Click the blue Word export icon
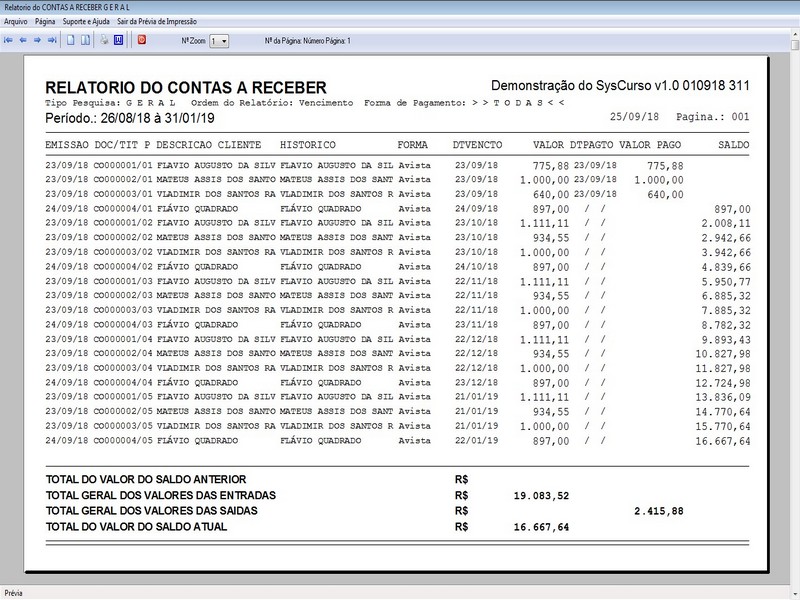The width and height of the screenshot is (800, 600). click(118, 40)
